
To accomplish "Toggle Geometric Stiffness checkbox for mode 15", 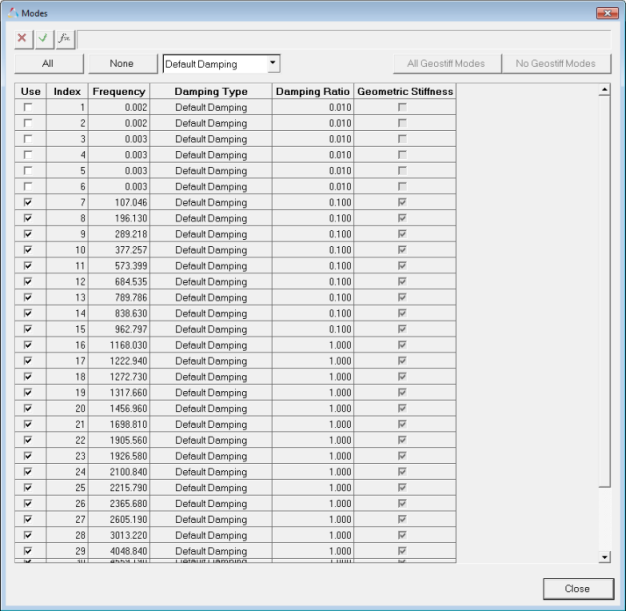I will (402, 329).
